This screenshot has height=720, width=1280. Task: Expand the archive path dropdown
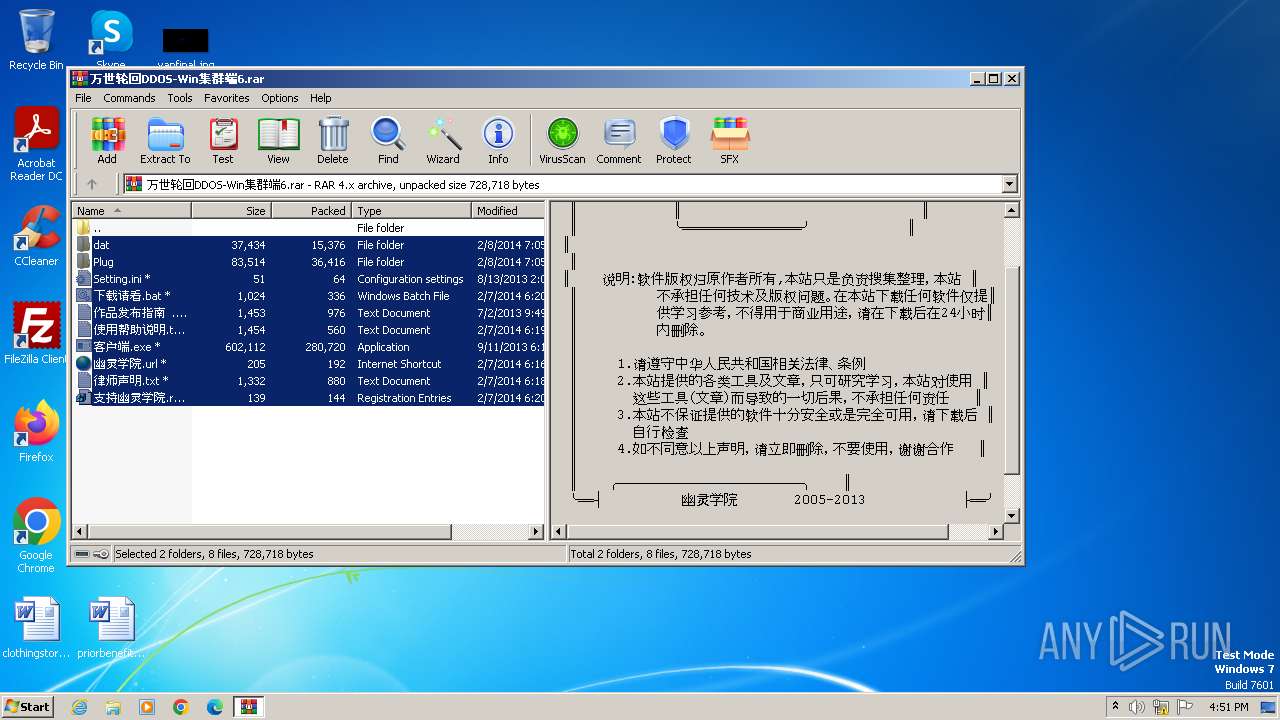pyautogui.click(x=1009, y=184)
